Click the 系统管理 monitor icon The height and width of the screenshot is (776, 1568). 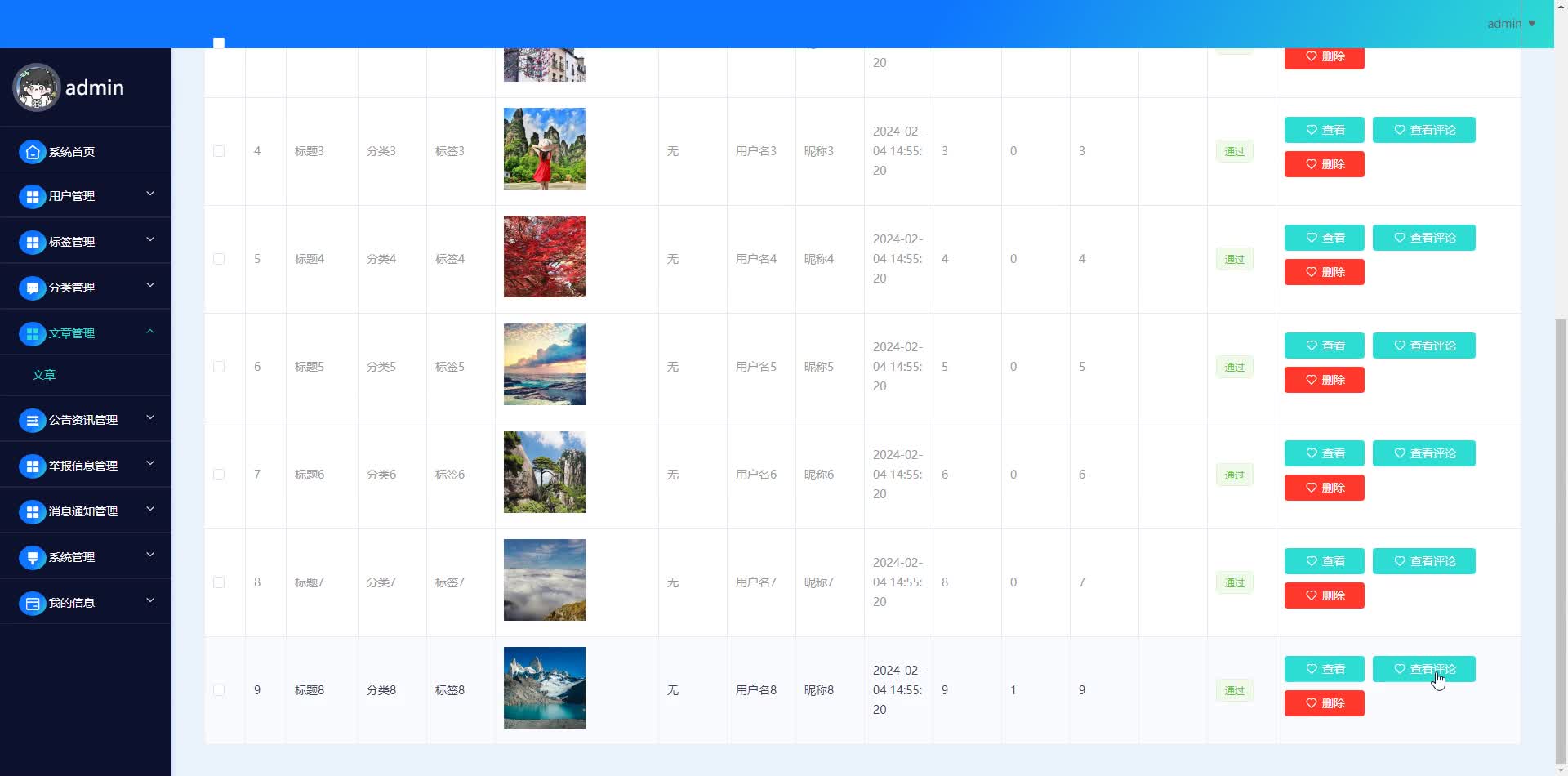(32, 558)
